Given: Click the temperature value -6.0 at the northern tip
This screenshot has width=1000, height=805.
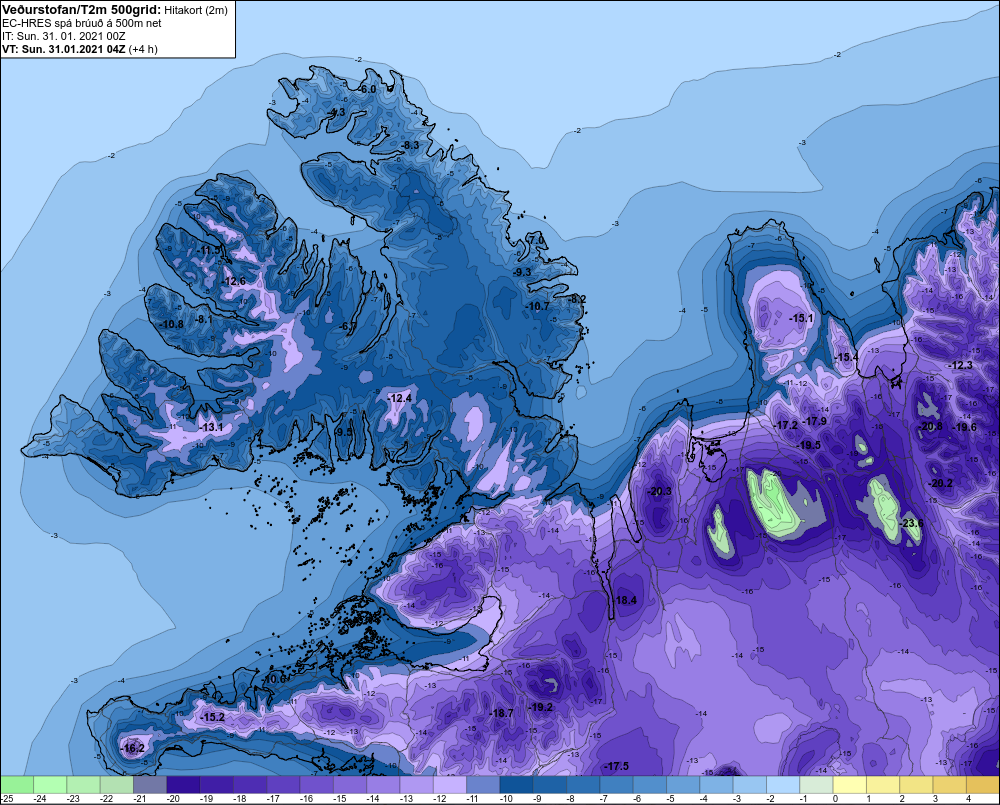Looking at the screenshot, I should pos(367,89).
